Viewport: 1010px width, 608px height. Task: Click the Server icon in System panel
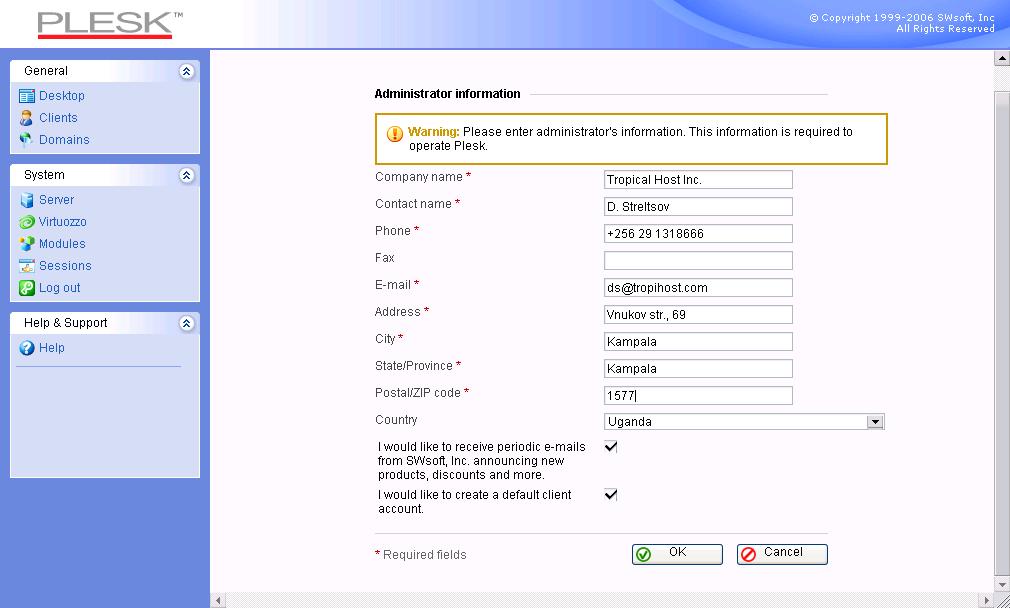coord(27,200)
